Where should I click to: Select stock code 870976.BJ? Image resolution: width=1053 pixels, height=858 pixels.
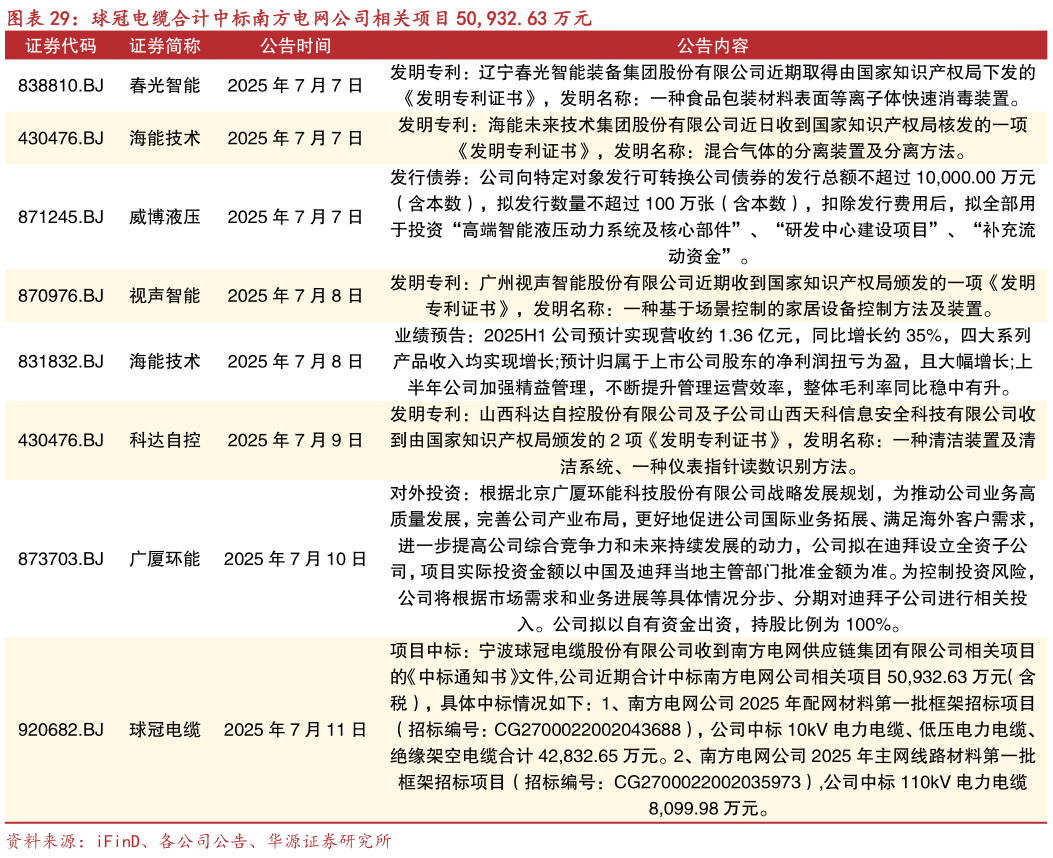pos(63,295)
